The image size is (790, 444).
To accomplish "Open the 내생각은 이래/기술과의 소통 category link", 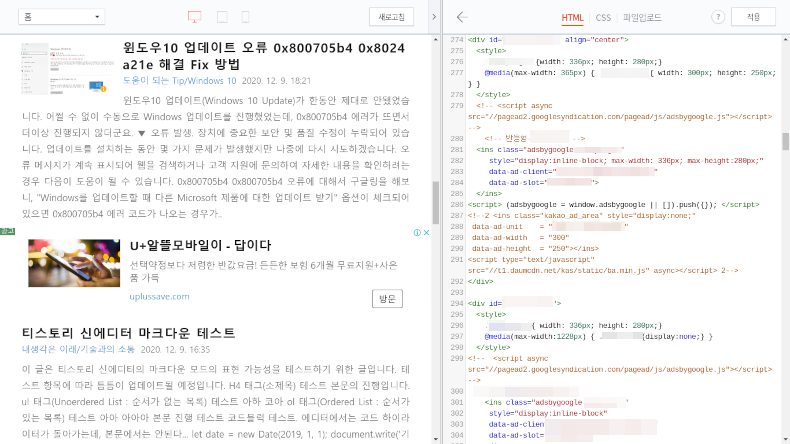I will (78, 349).
